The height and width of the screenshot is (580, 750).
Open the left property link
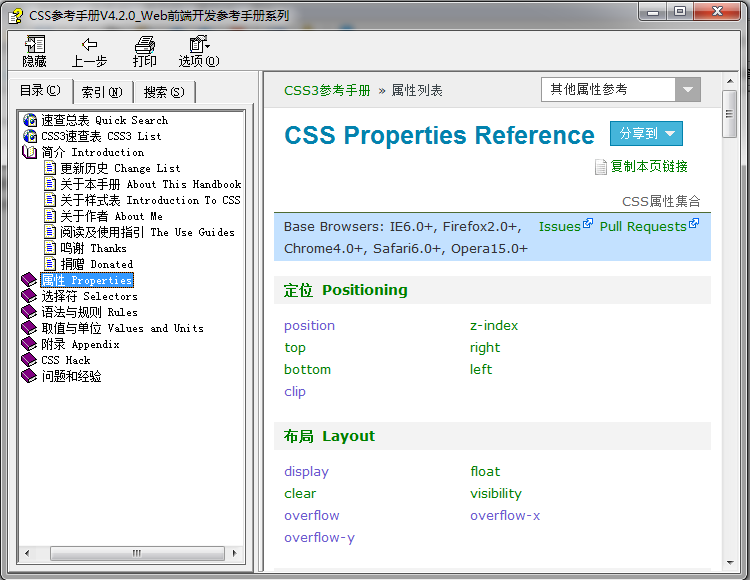click(x=481, y=369)
